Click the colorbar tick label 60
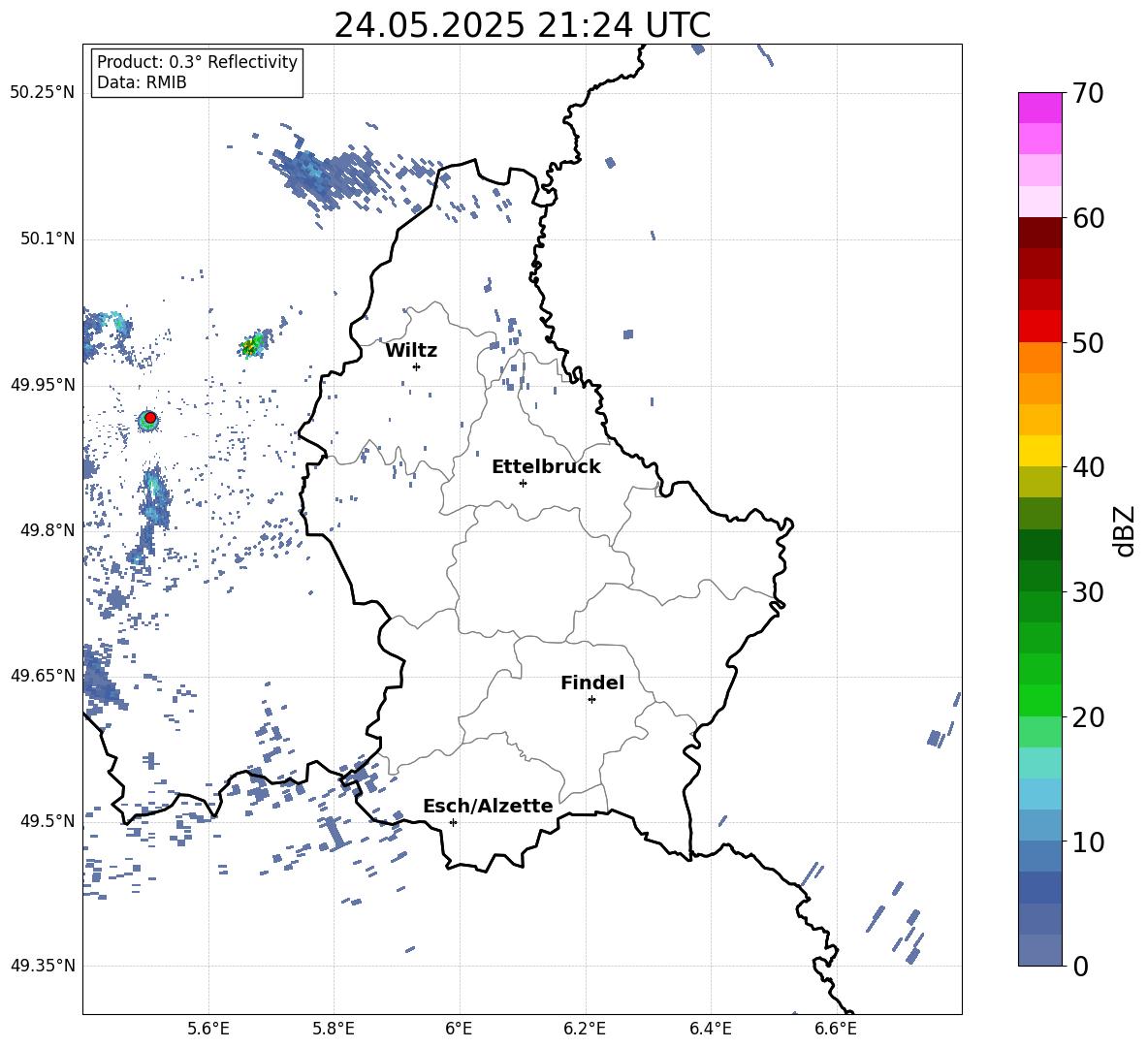The width and height of the screenshot is (1148, 1048). 1088,218
